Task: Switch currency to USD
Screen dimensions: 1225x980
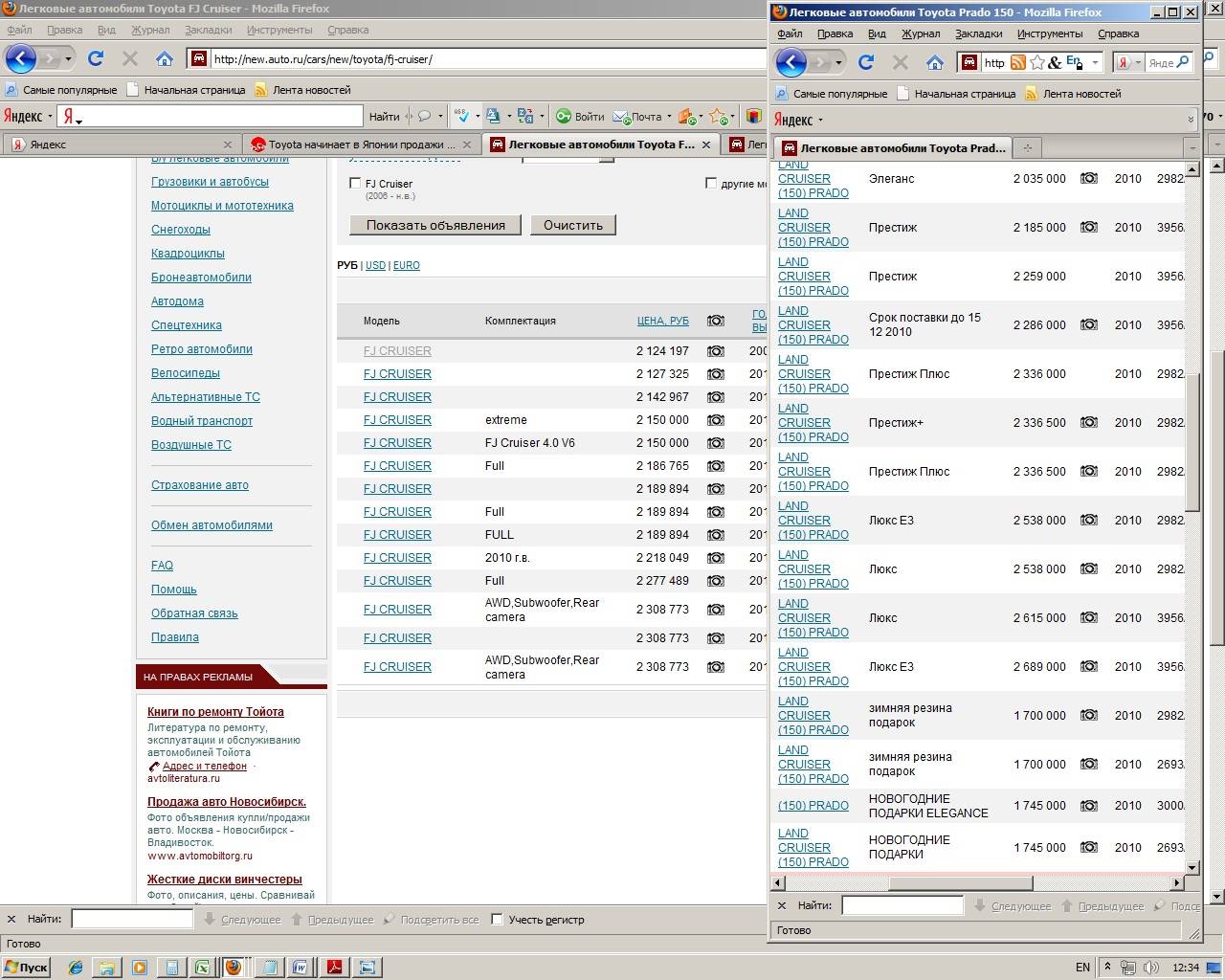Action: tap(375, 265)
